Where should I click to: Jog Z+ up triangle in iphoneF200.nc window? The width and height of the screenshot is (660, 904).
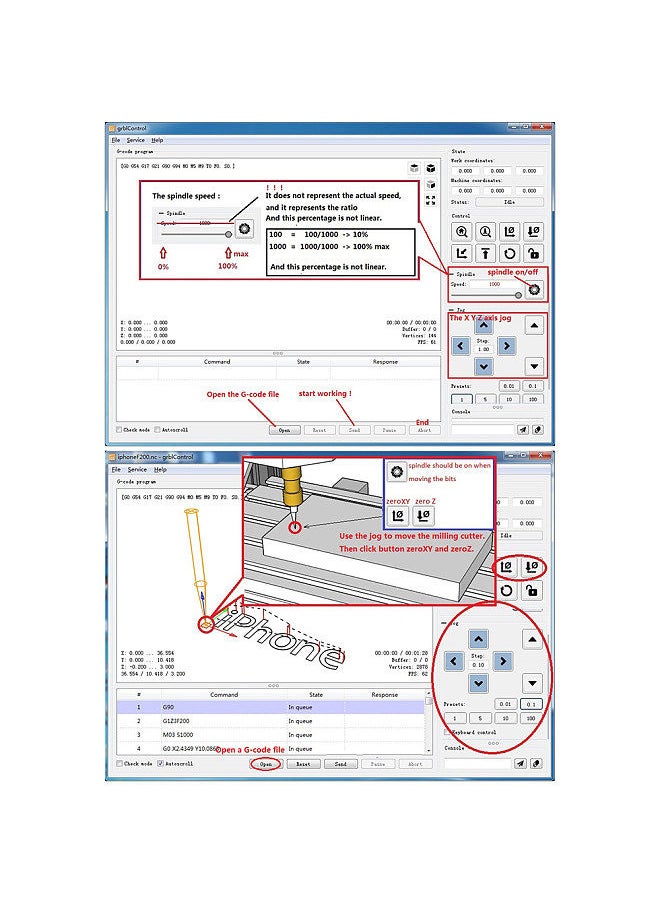click(532, 639)
